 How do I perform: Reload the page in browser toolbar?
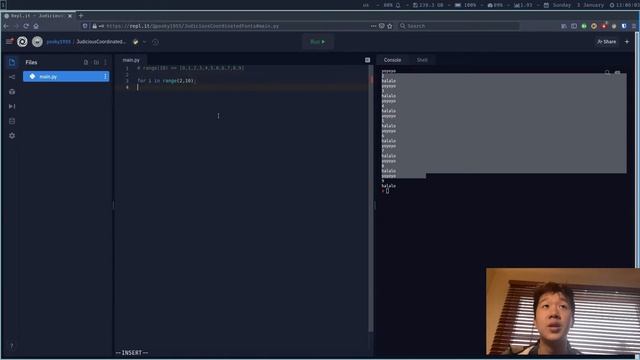(x=26, y=26)
